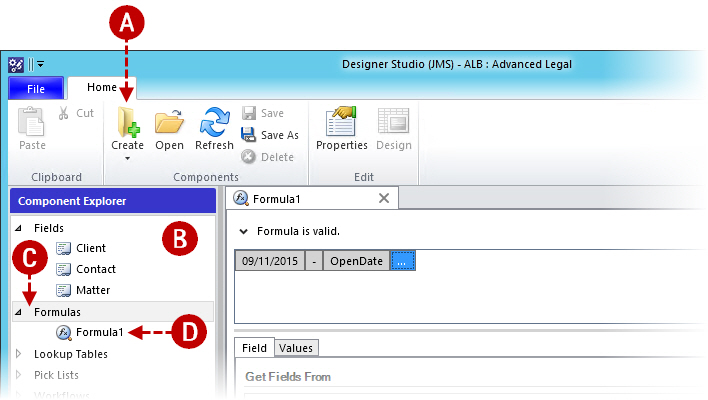Switch to the Values tab
This screenshot has height=400, width=708.
(x=295, y=348)
